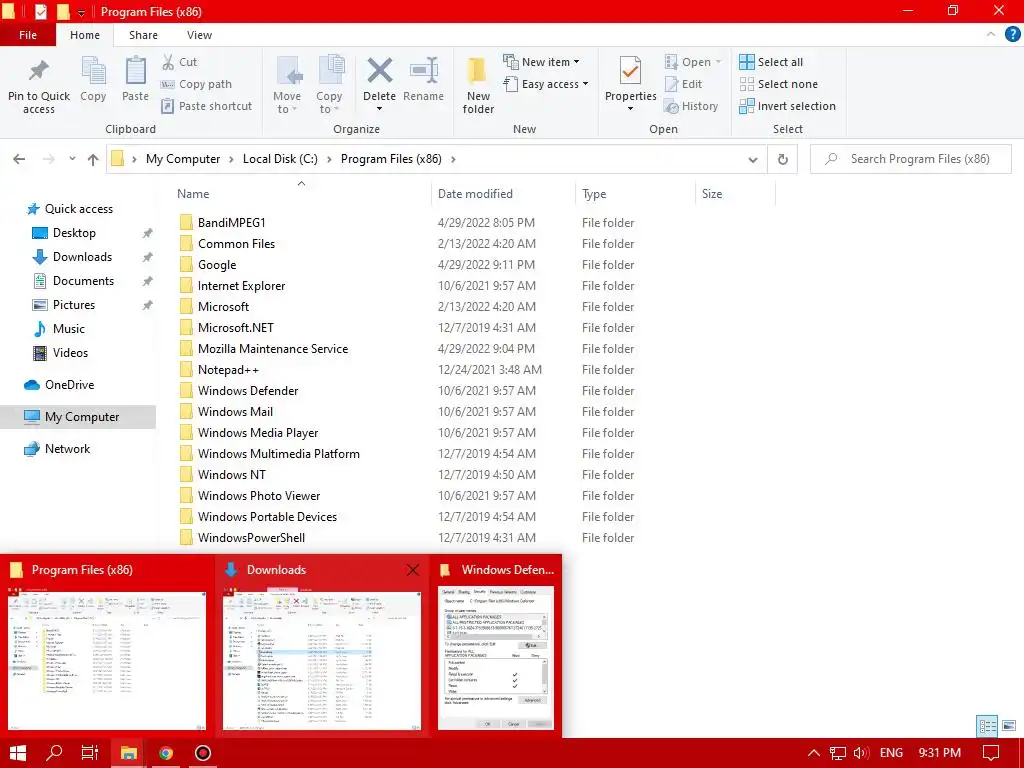The image size is (1024, 768).
Task: Select Desktop in navigation pane
Action: click(x=74, y=233)
